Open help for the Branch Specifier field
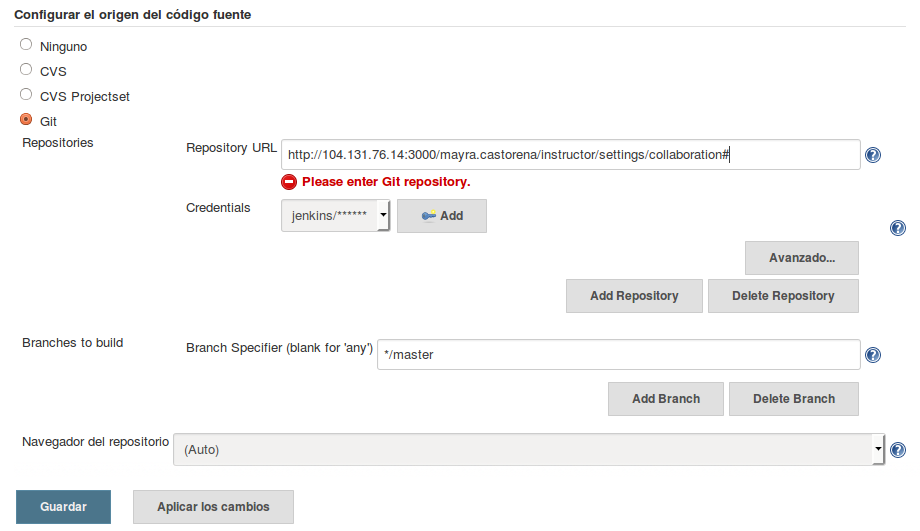 coord(872,355)
